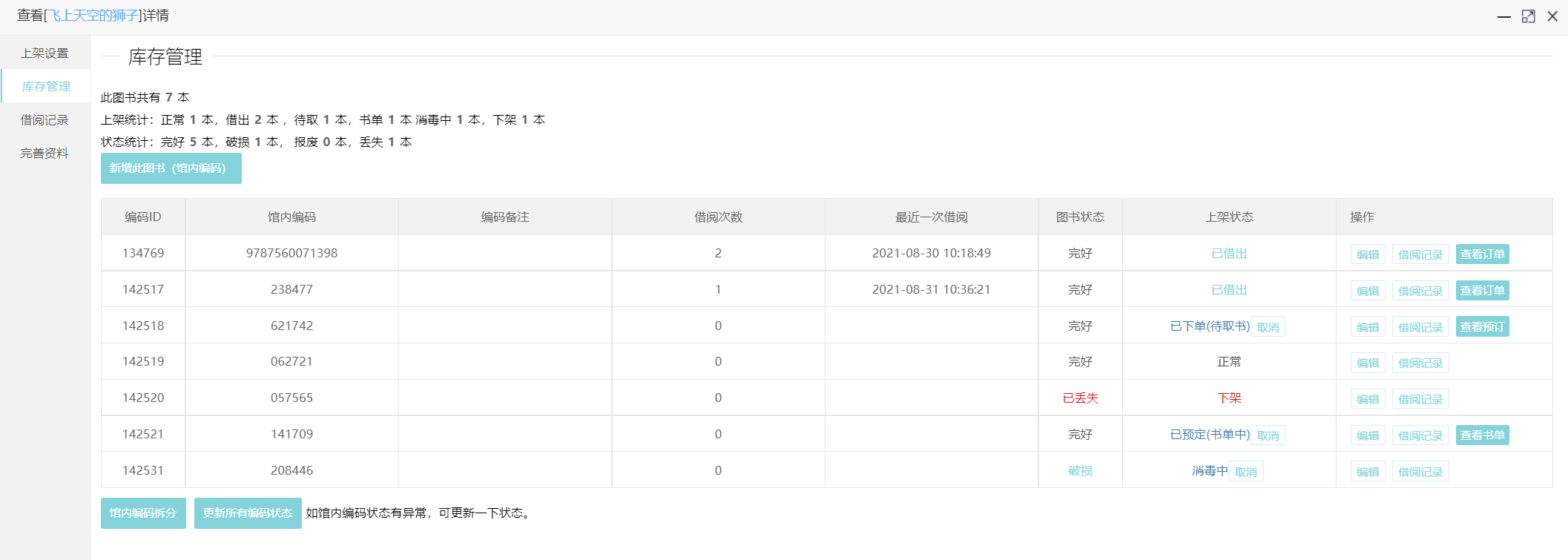Image resolution: width=1568 pixels, height=560 pixels.
Task: Edit the row with ID 142519
Action: coord(1368,363)
